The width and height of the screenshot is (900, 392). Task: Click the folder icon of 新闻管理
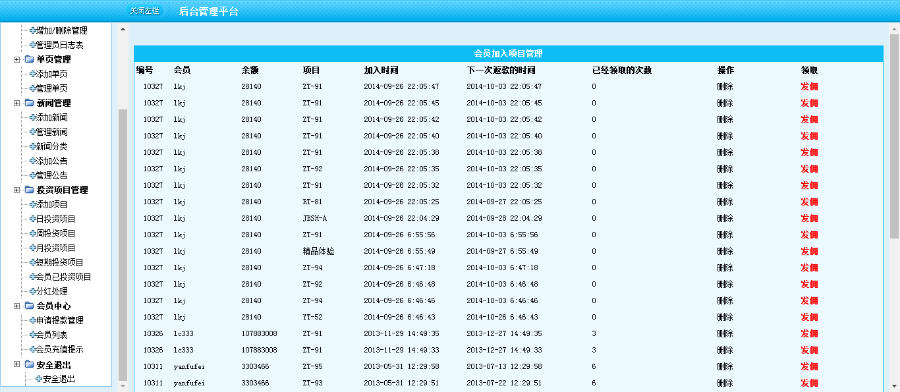29,103
